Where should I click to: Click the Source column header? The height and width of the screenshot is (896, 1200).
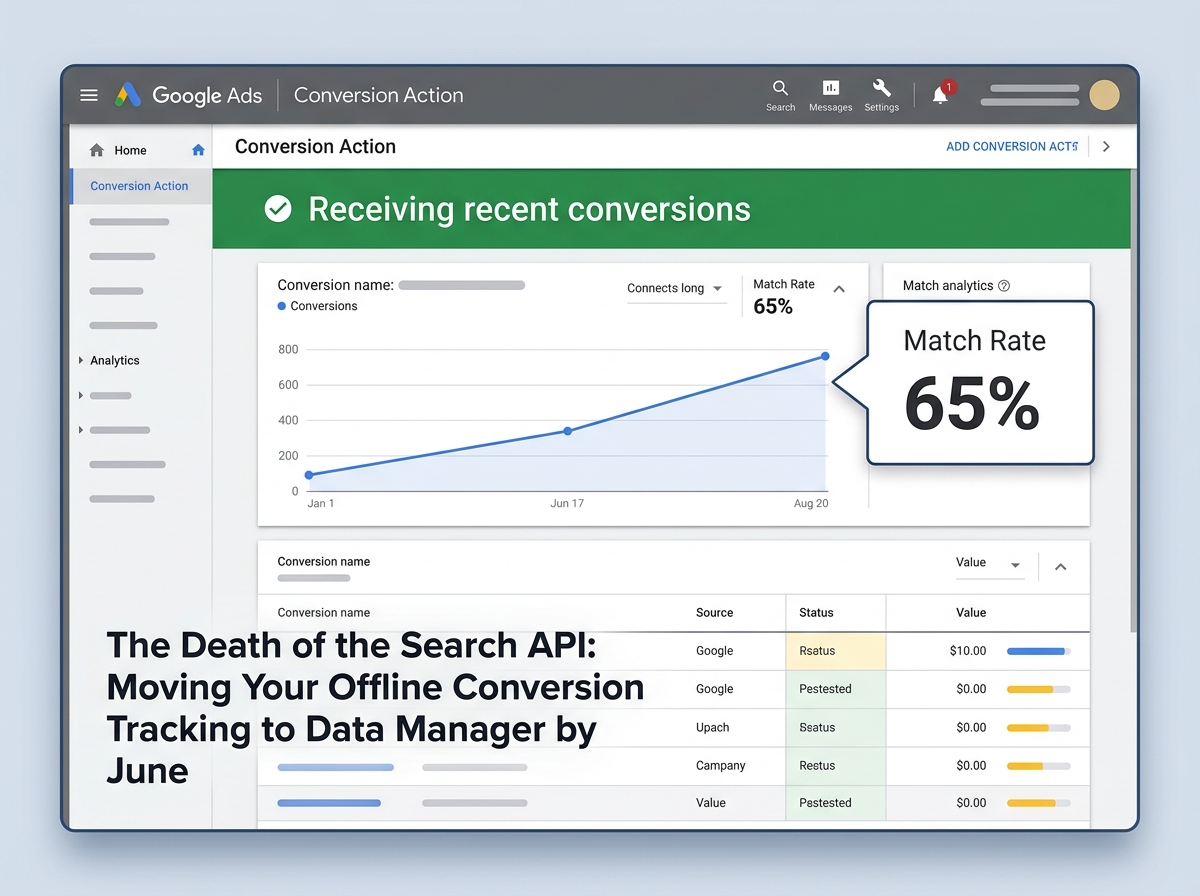pyautogui.click(x=714, y=613)
